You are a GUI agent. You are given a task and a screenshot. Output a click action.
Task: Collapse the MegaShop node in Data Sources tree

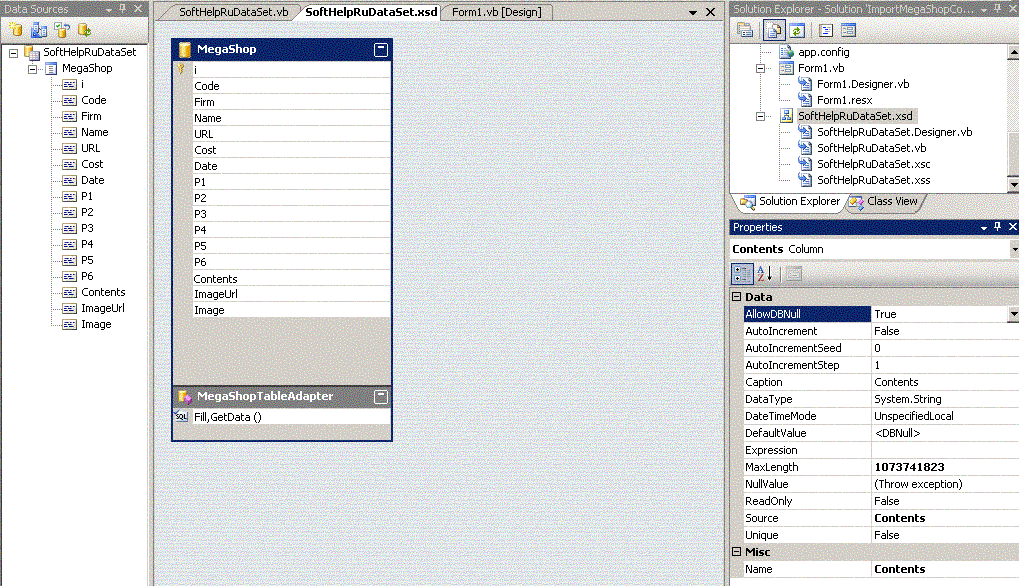coord(32,68)
